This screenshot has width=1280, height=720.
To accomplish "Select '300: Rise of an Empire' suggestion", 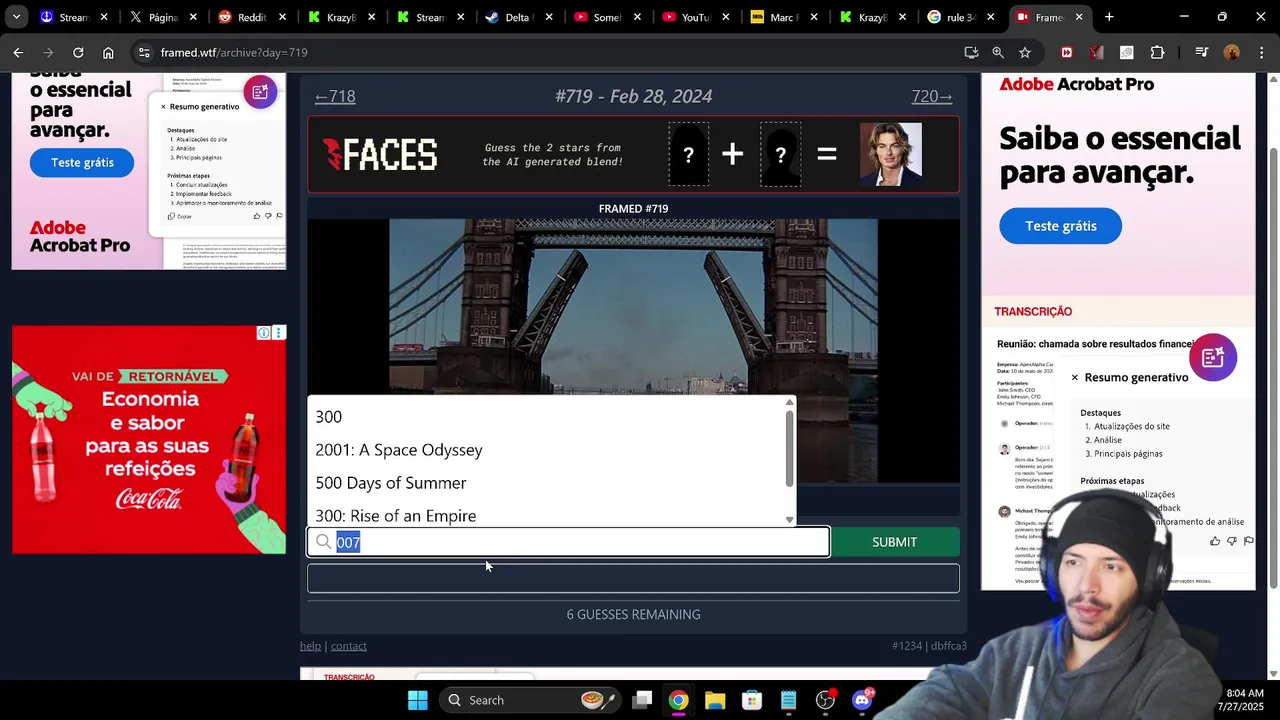I will pos(551,515).
